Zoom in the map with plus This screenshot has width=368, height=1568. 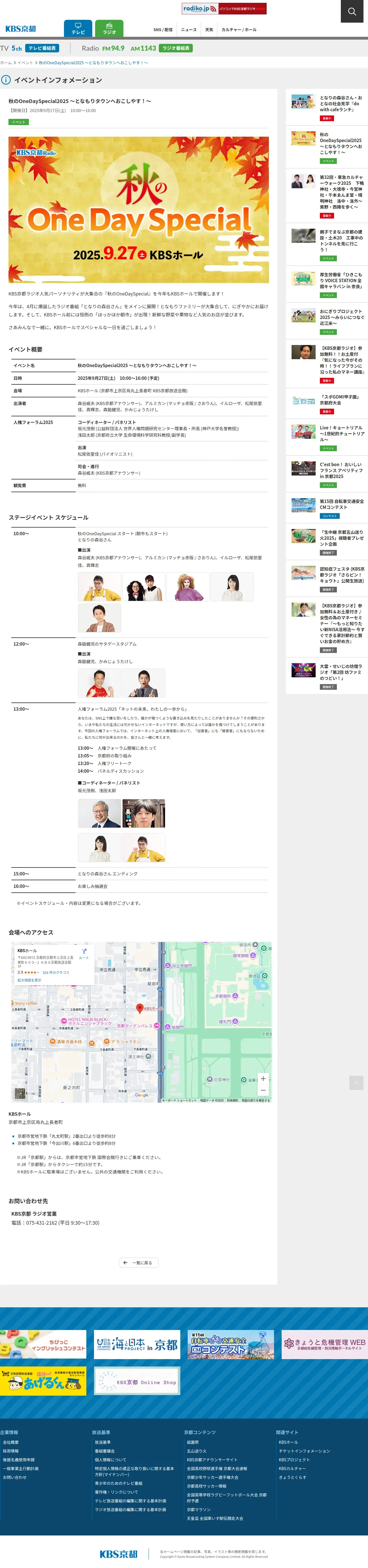[x=263, y=1079]
